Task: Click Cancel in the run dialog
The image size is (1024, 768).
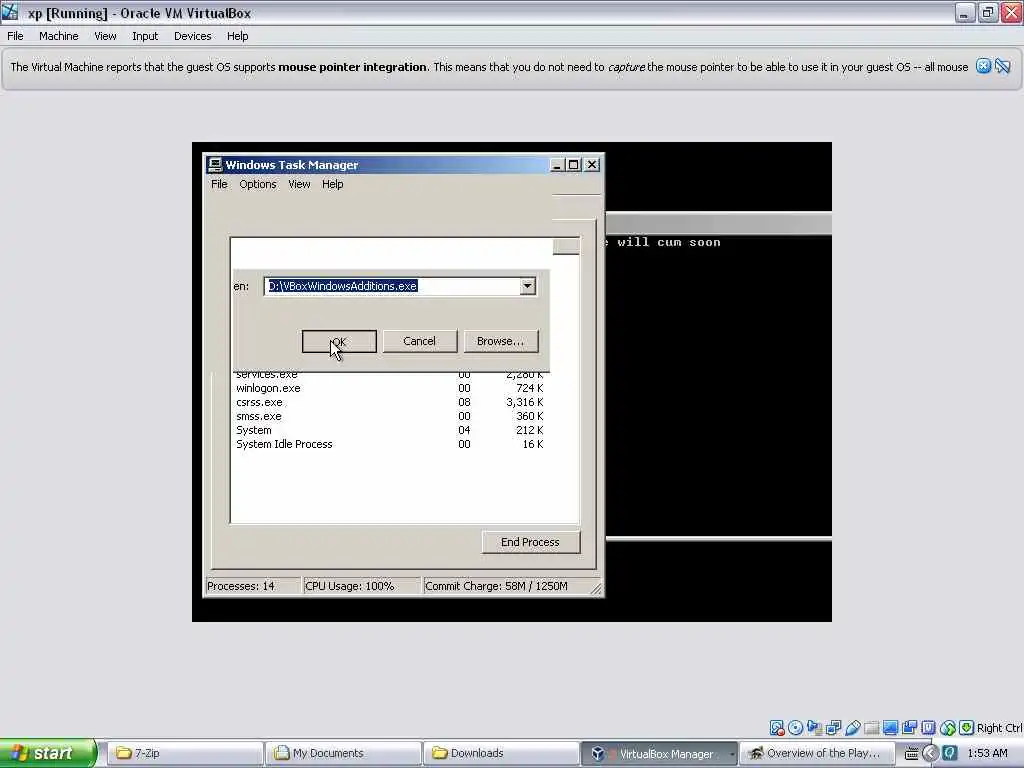Action: [419, 341]
